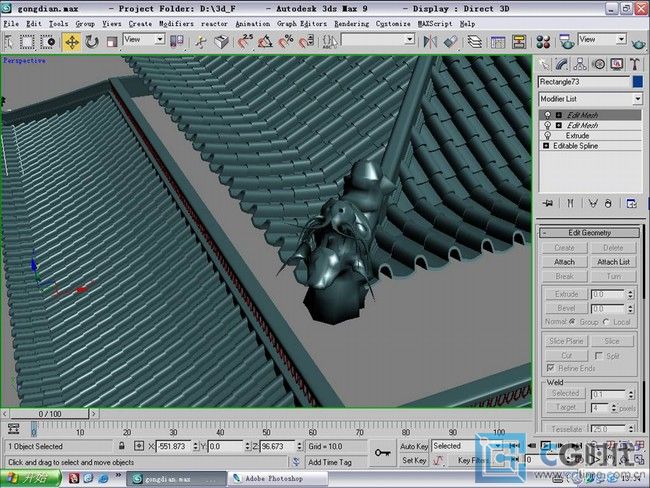
Task: Toggle lightbulb of Extrude modifier
Action: 547,136
